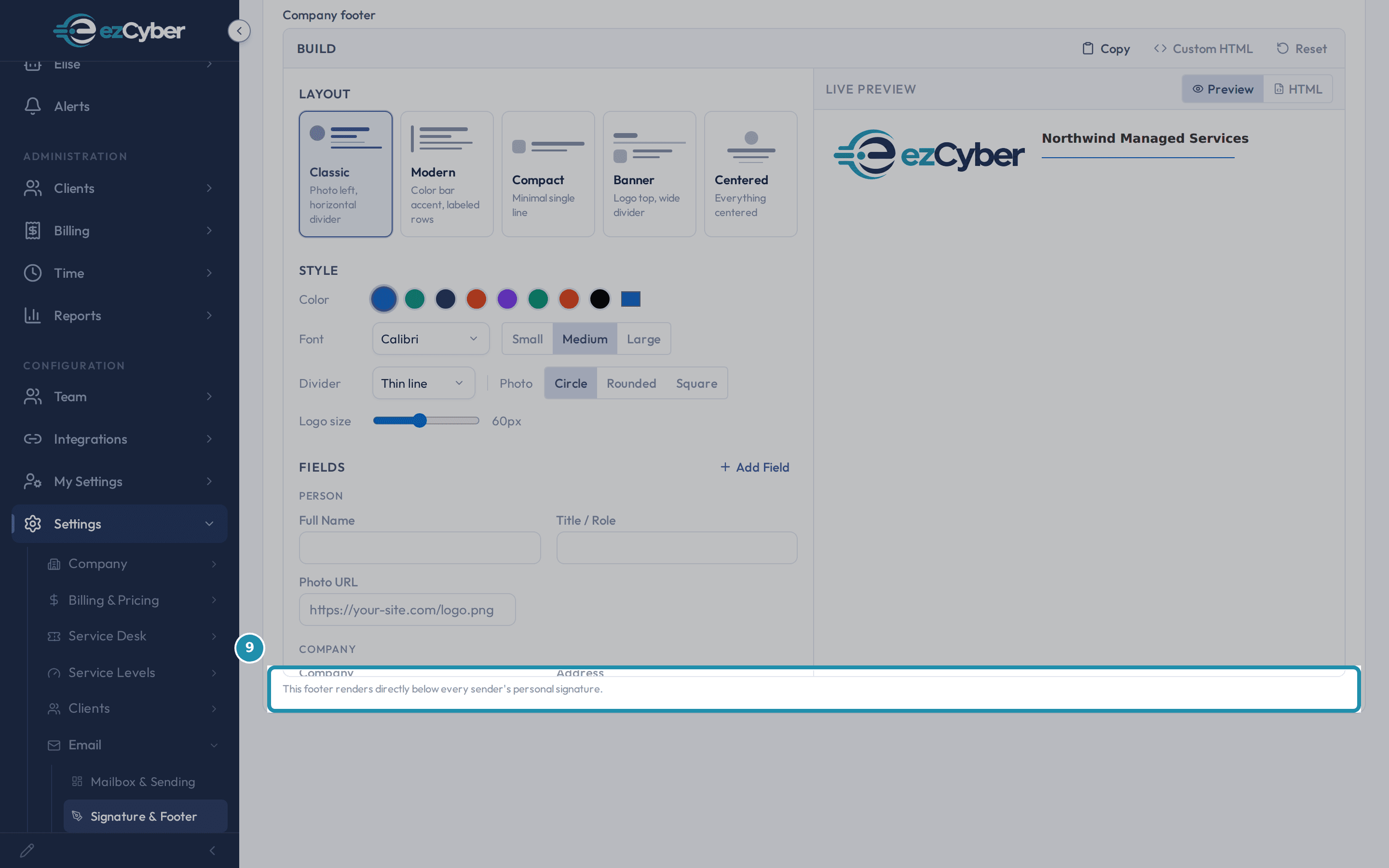
Task: Click the Reset circular arrow icon
Action: (x=1282, y=49)
